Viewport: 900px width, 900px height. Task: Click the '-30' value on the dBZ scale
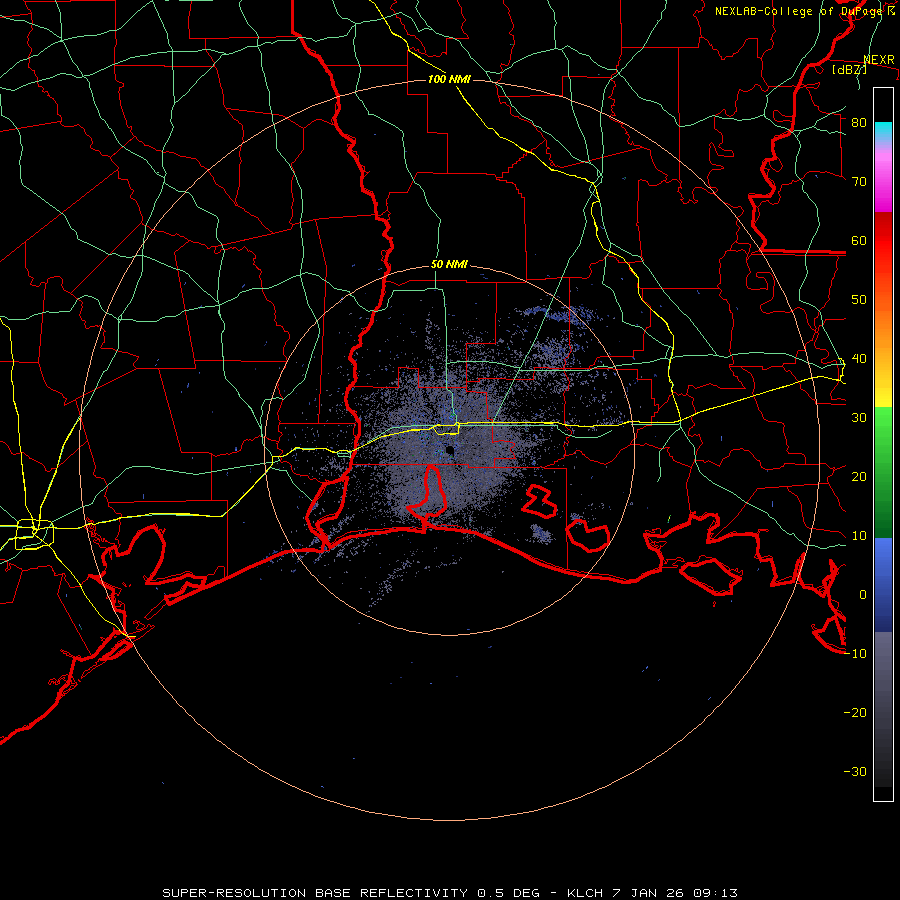pos(855,772)
